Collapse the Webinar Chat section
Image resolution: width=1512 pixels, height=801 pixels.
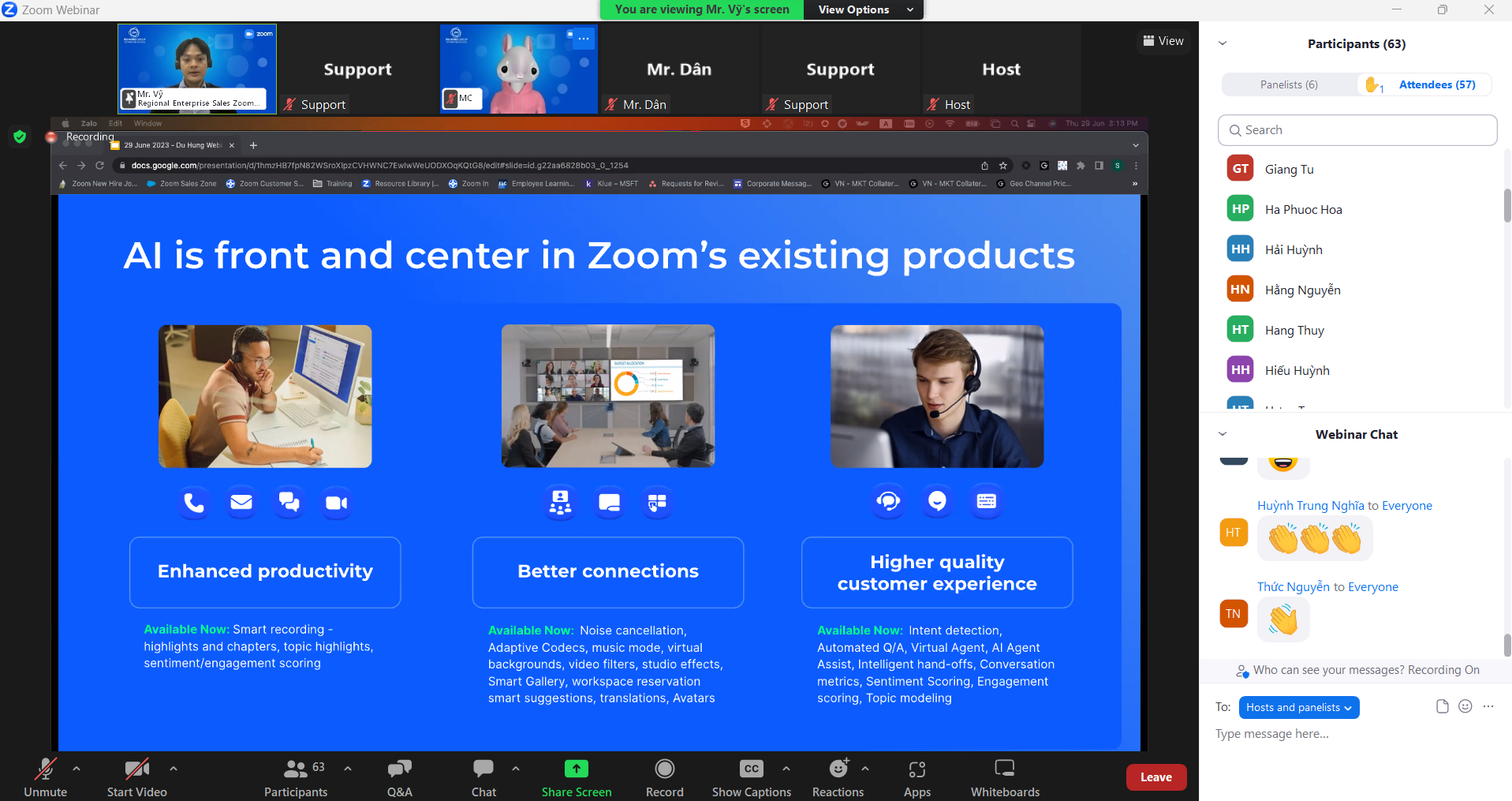(x=1223, y=434)
